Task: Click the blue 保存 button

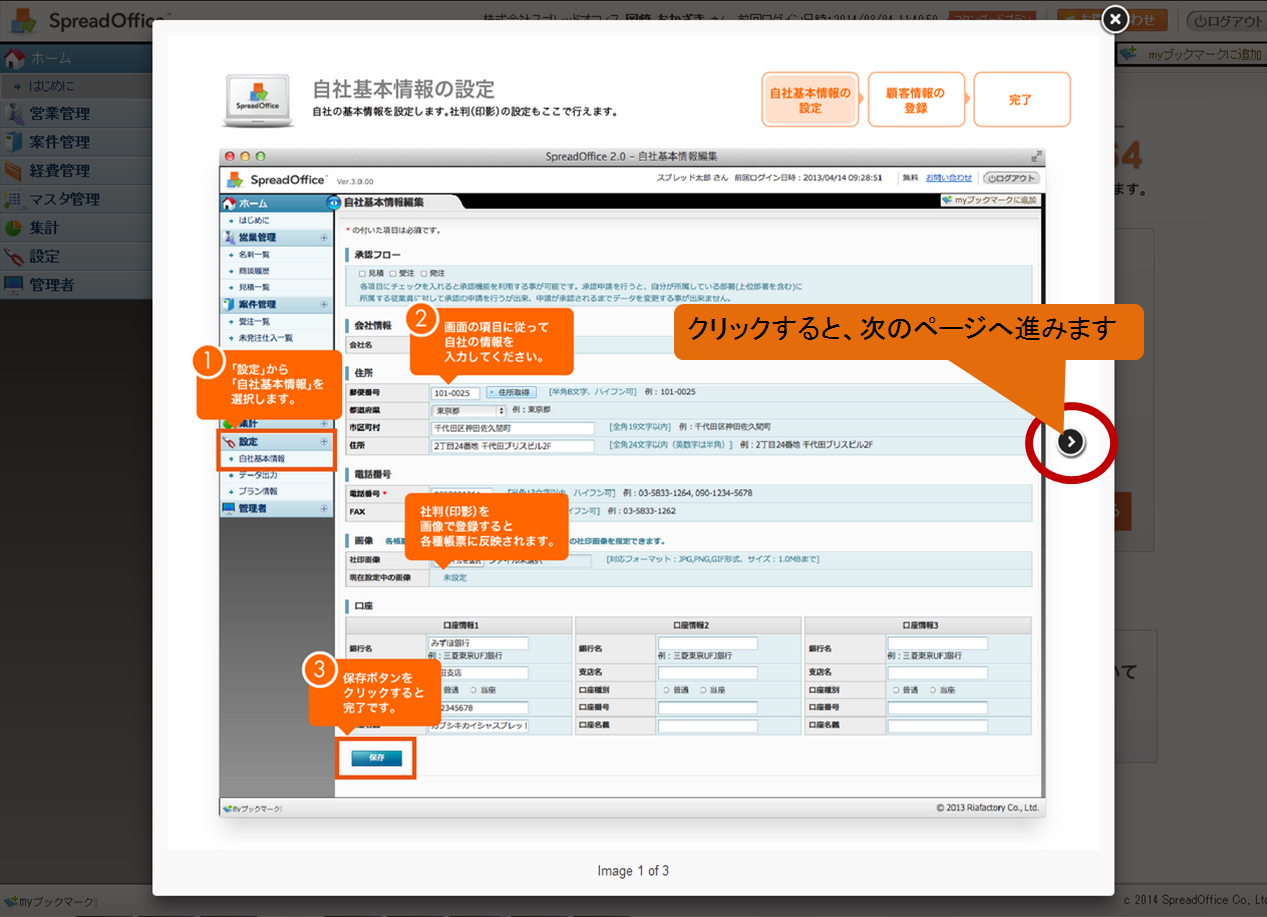Action: pos(376,758)
